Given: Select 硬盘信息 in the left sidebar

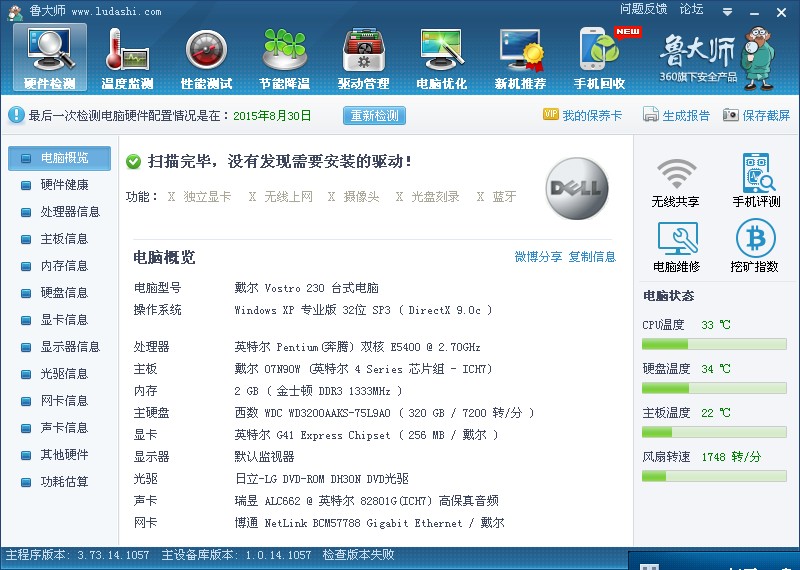Looking at the screenshot, I should pos(64,293).
